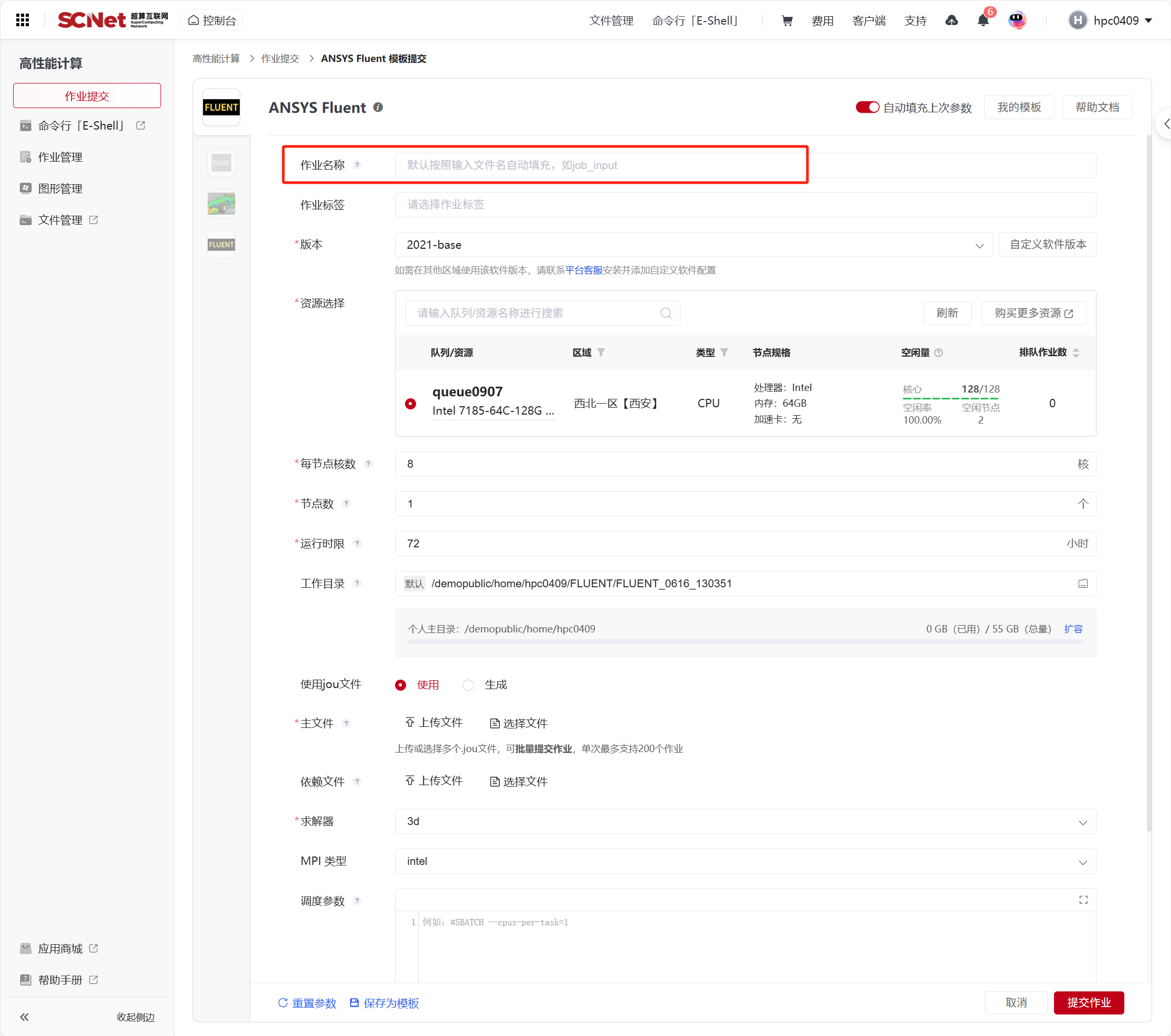Open the 求解器 3d dropdown

[746, 822]
